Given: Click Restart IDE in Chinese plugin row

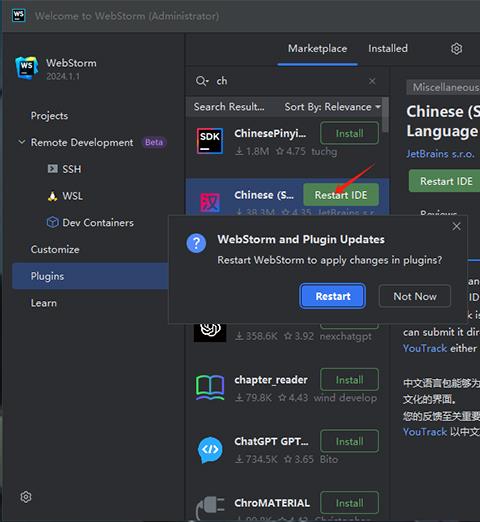Looking at the screenshot, I should [x=341, y=195].
